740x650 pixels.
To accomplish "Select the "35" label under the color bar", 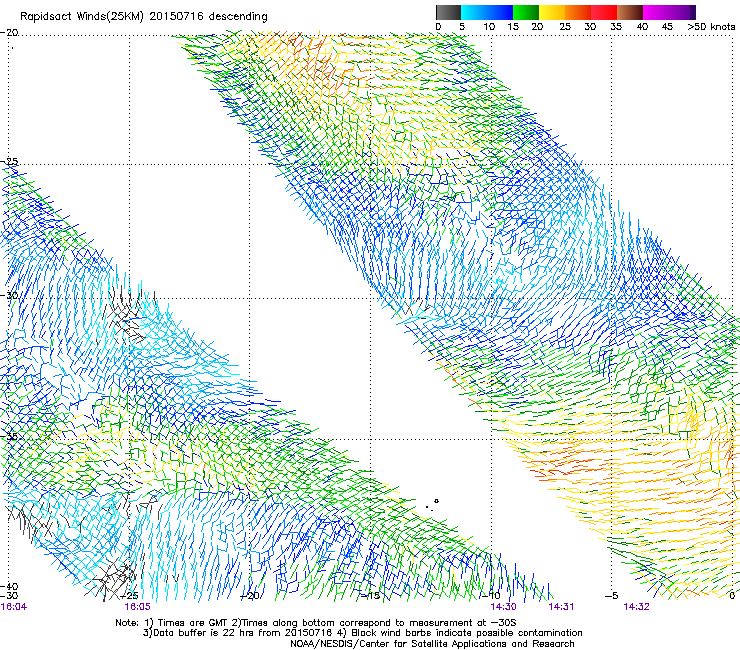I will click(x=616, y=27).
